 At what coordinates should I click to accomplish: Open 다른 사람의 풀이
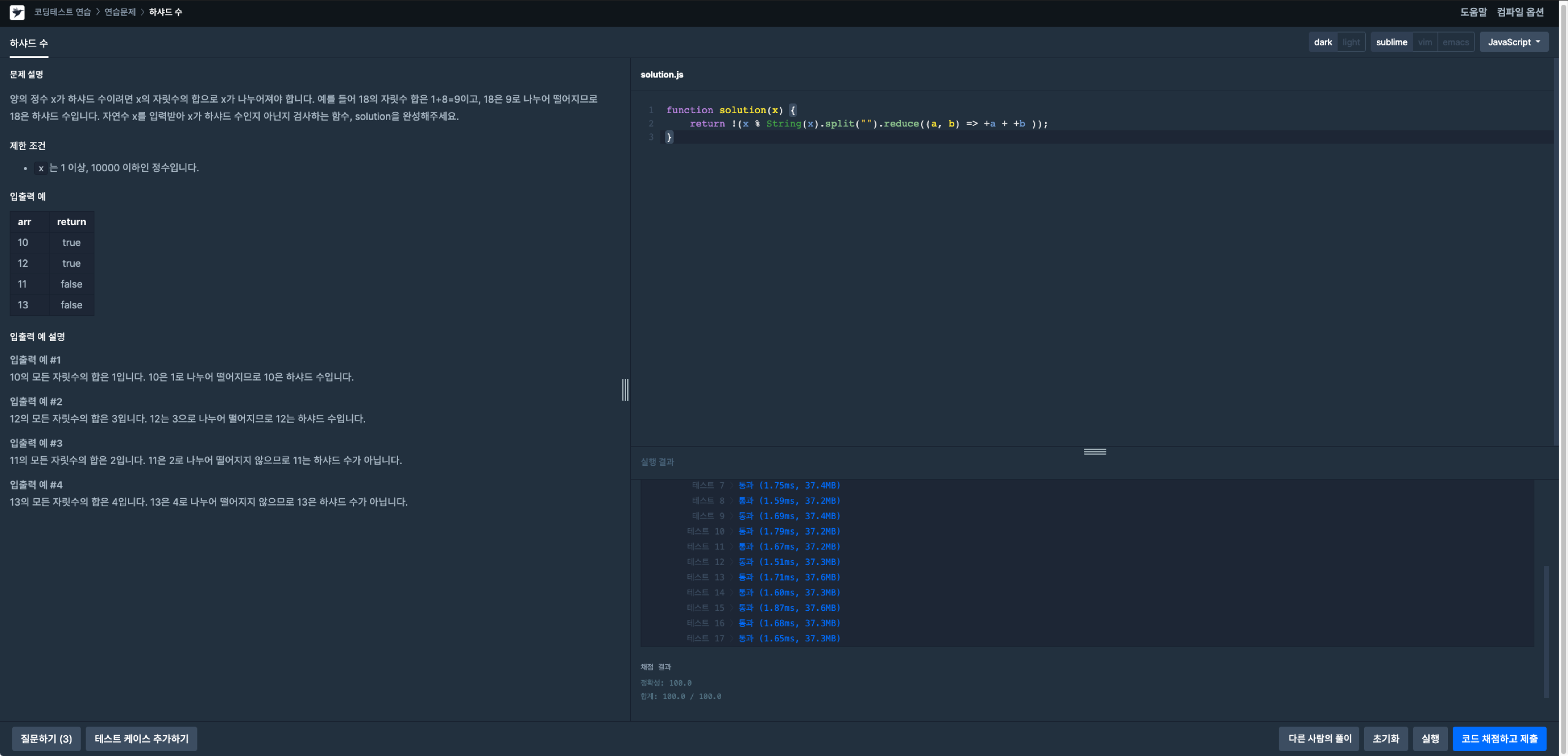[1319, 738]
